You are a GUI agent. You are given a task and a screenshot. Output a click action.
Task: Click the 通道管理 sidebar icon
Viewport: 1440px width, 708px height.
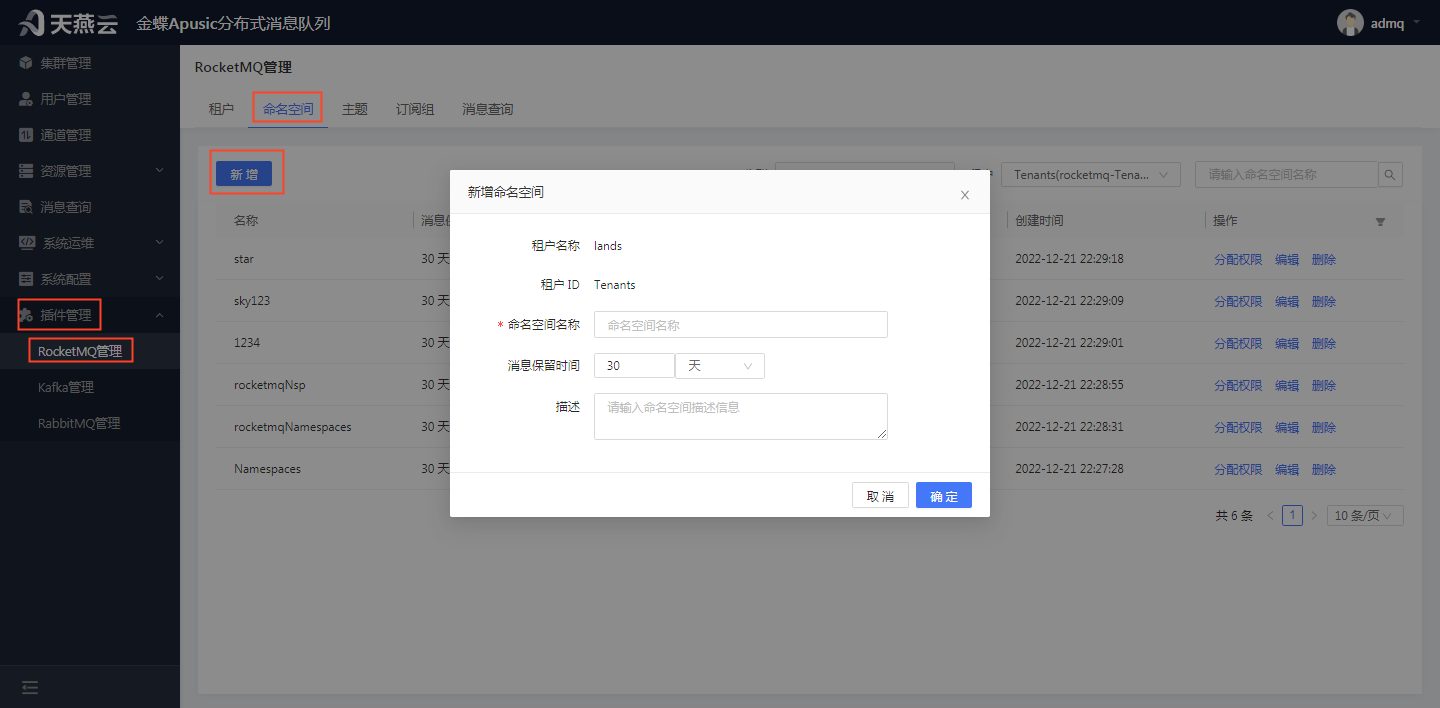(x=26, y=135)
